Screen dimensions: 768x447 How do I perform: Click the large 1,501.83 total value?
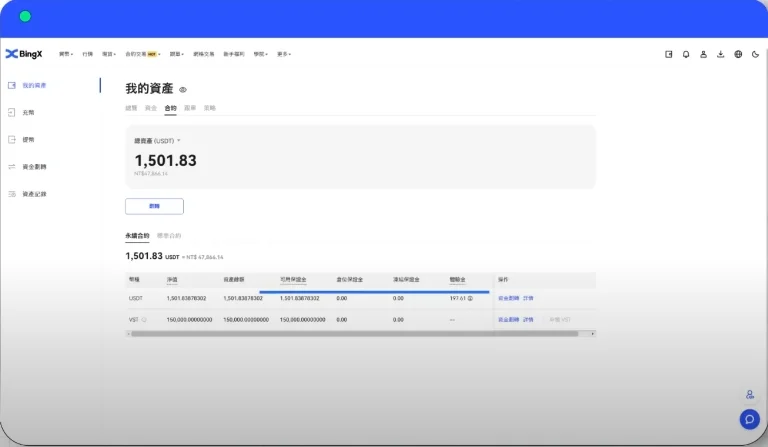(166, 161)
